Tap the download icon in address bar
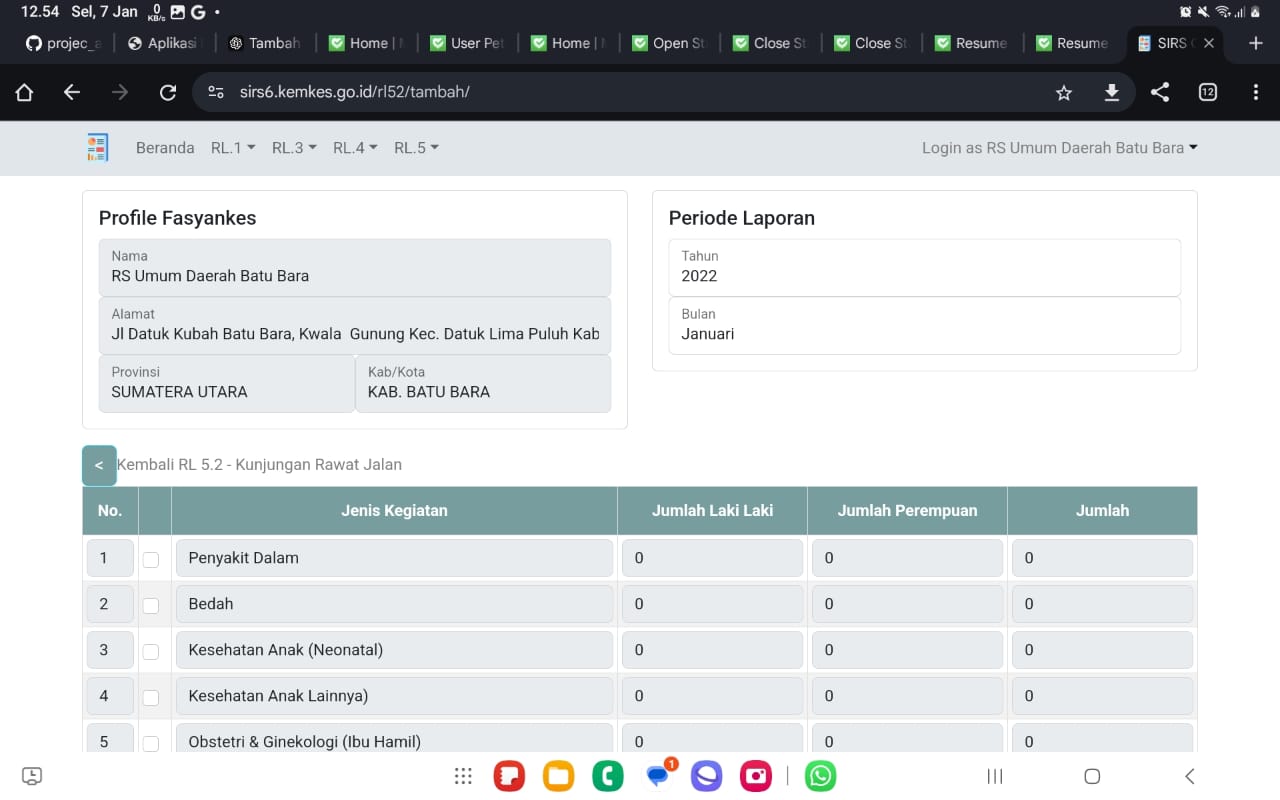The image size is (1280, 800). [x=1111, y=92]
